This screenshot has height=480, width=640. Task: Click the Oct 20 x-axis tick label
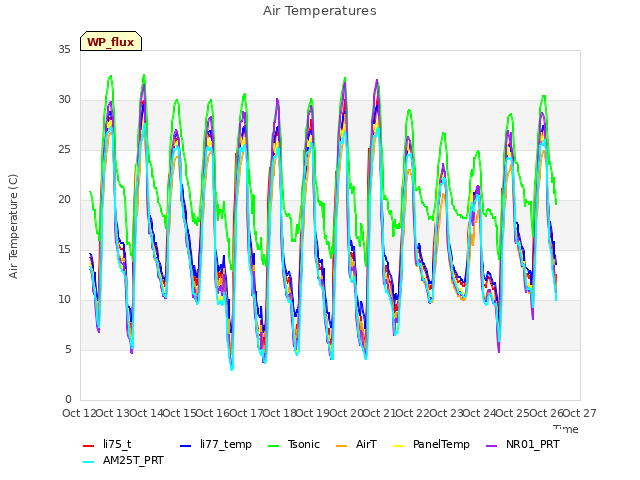346,413
